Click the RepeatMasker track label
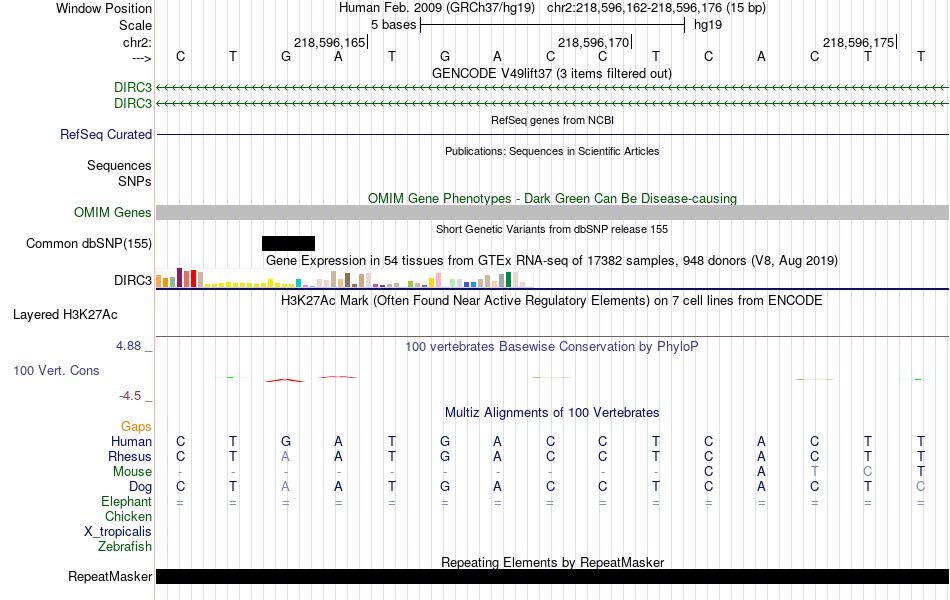 pyautogui.click(x=110, y=576)
